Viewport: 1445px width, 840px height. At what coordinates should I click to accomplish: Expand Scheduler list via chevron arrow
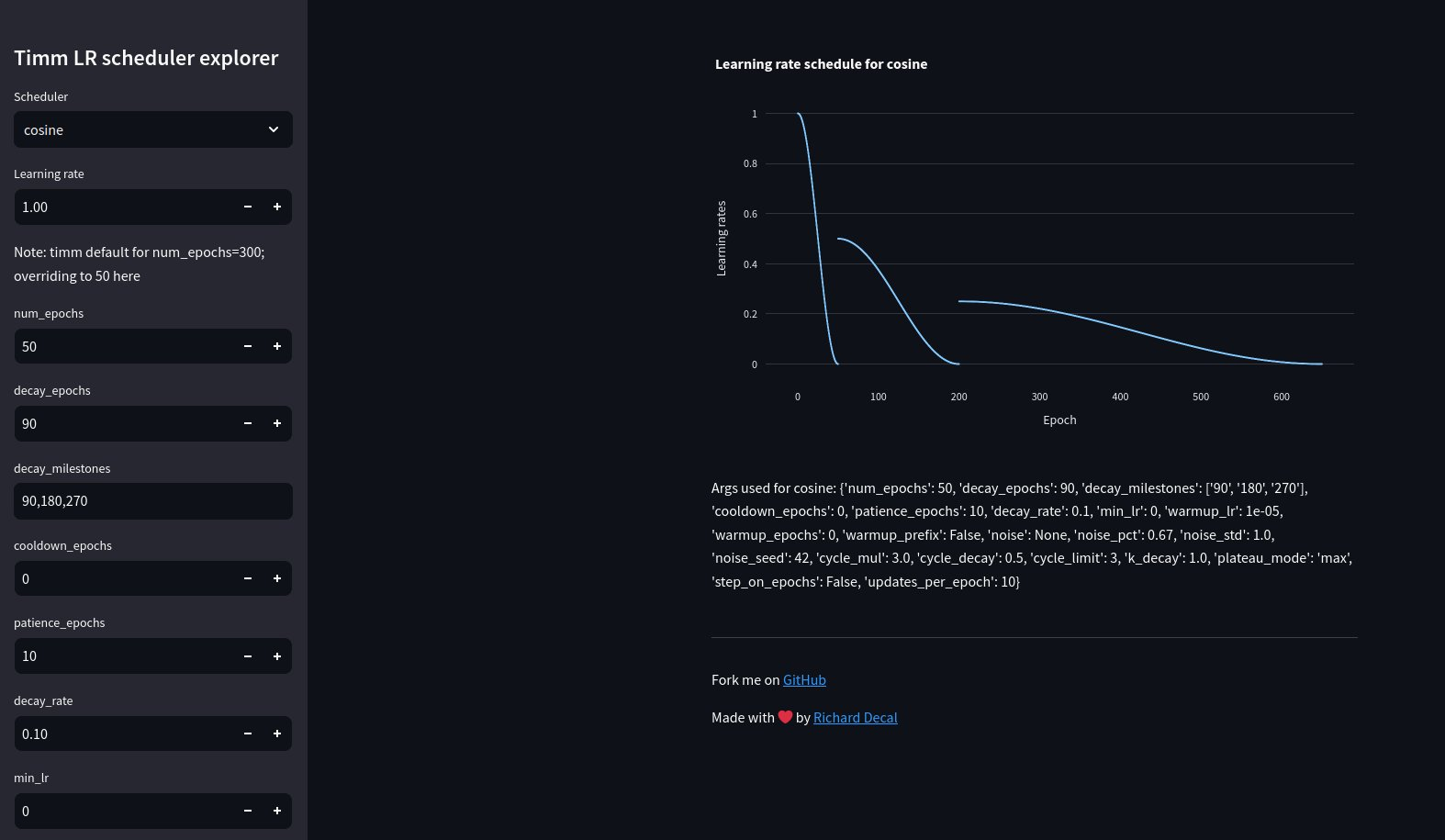pos(274,130)
